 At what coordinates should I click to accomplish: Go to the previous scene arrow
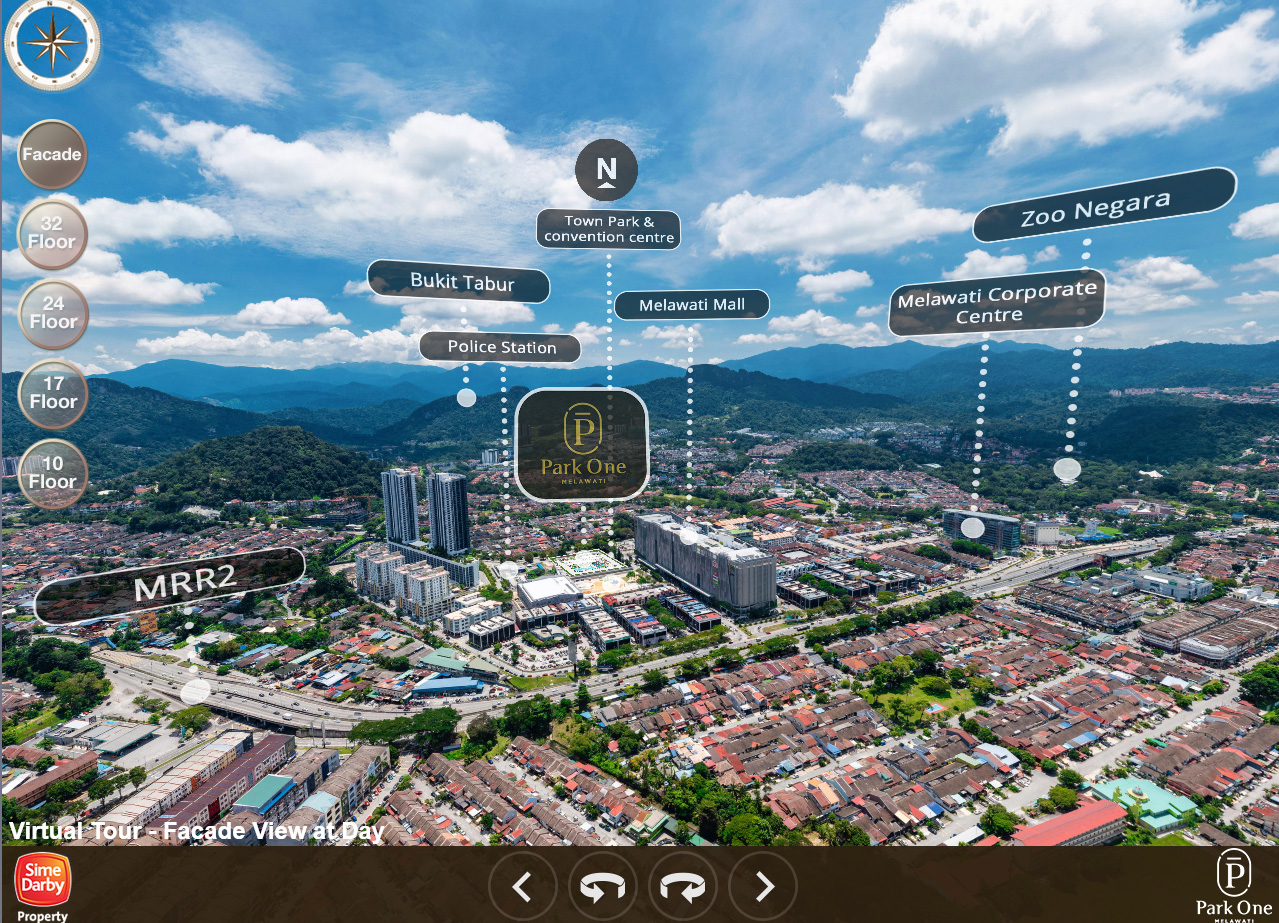click(x=522, y=886)
